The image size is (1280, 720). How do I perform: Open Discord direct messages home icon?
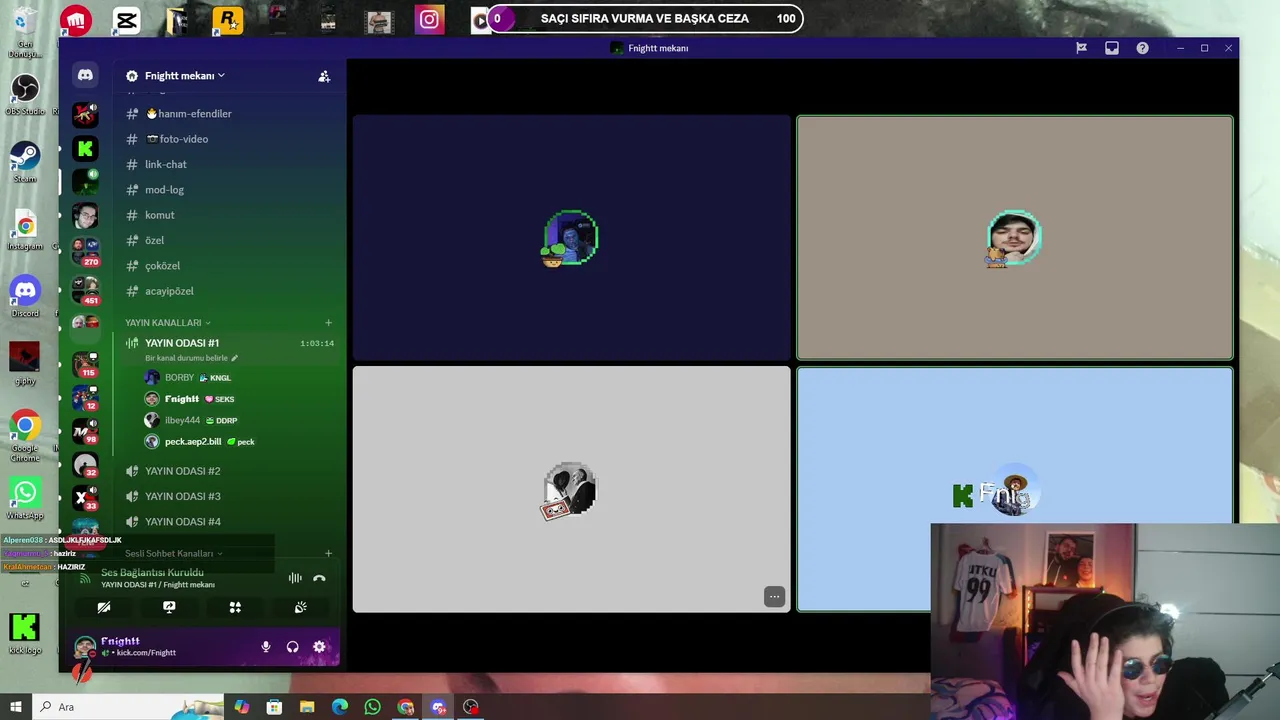tap(85, 75)
